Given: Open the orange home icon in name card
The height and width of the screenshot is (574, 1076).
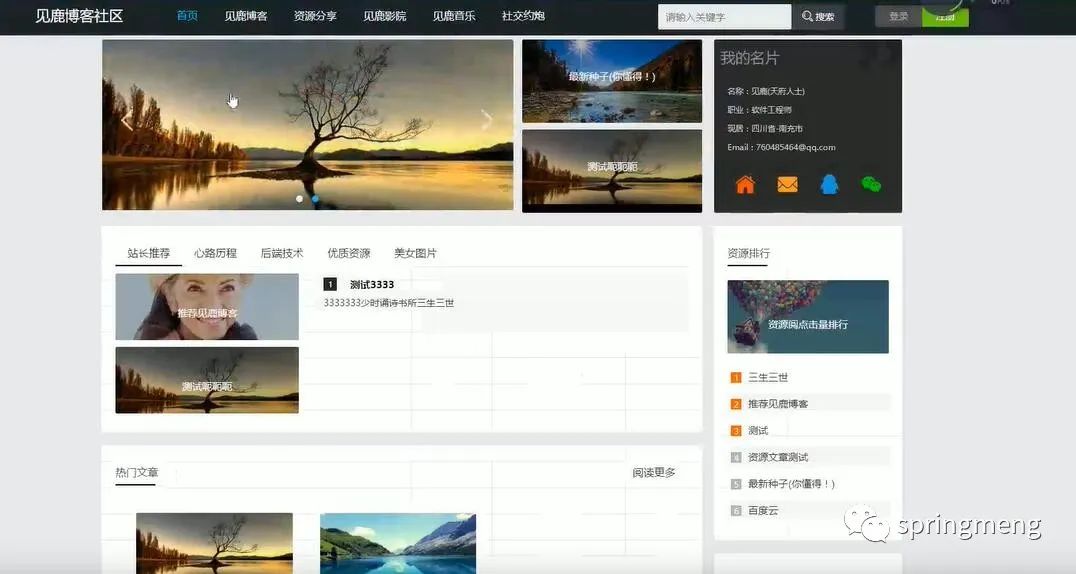Looking at the screenshot, I should pyautogui.click(x=745, y=185).
